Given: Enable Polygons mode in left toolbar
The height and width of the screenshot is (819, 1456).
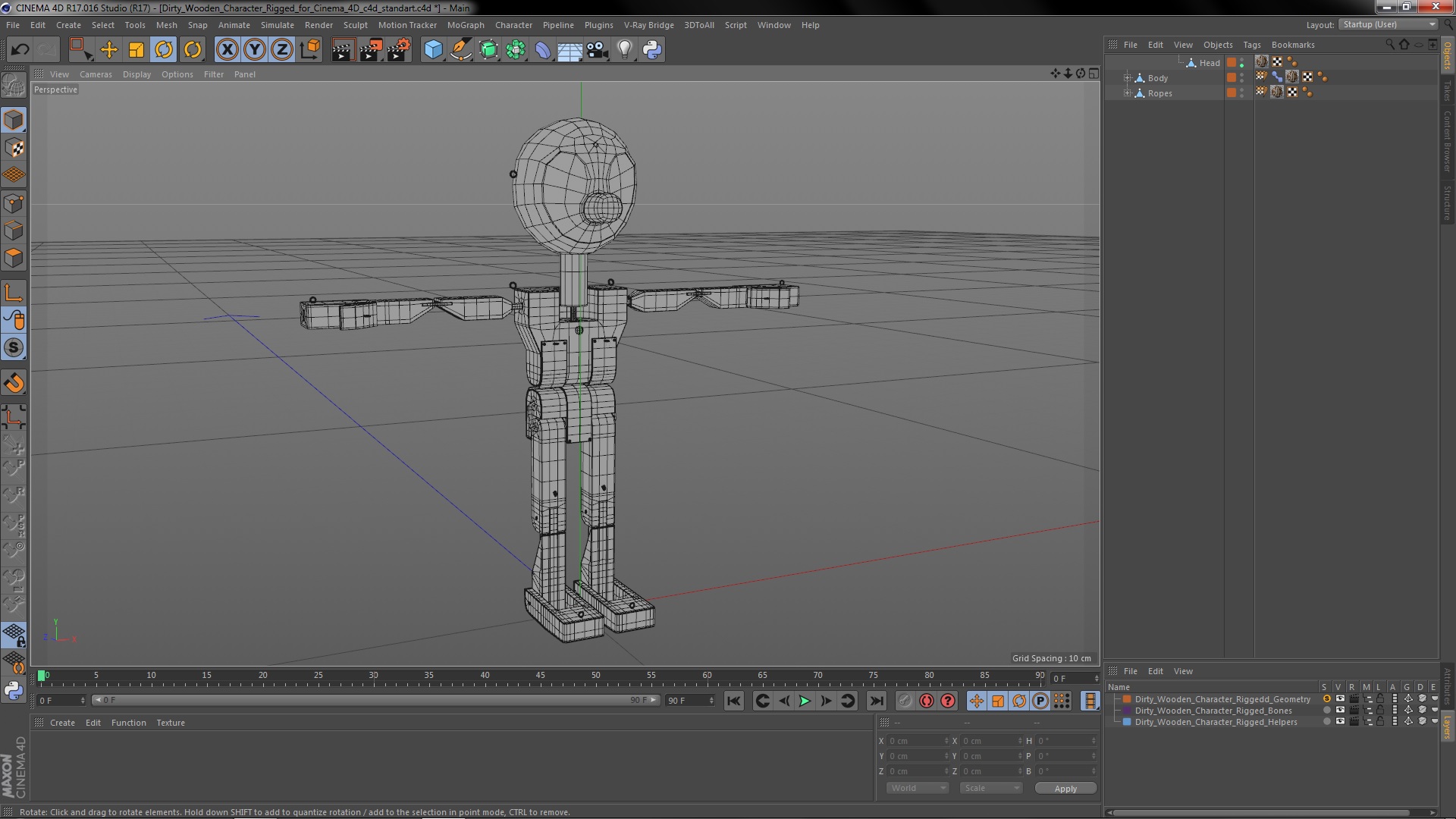Looking at the screenshot, I should 14,258.
